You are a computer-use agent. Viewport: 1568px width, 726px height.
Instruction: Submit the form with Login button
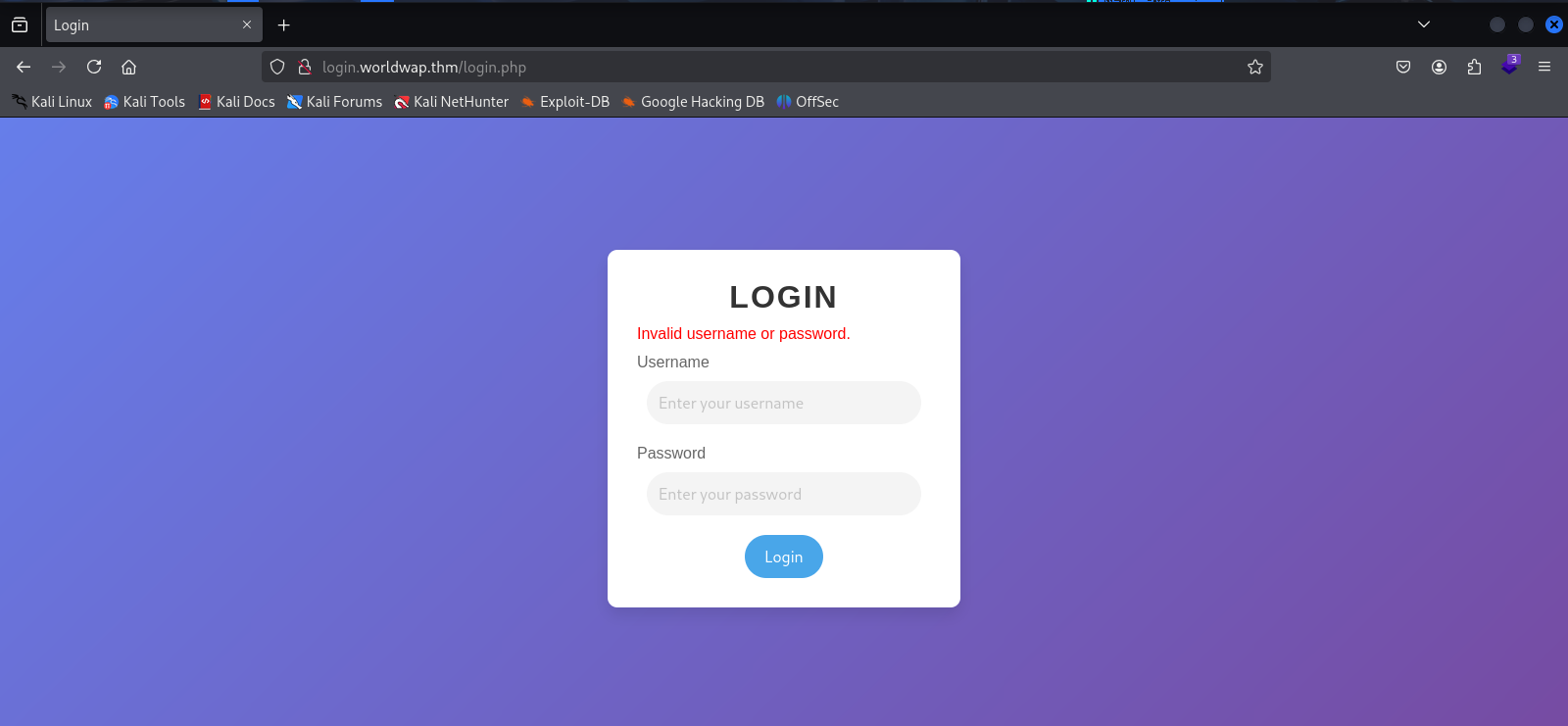784,557
